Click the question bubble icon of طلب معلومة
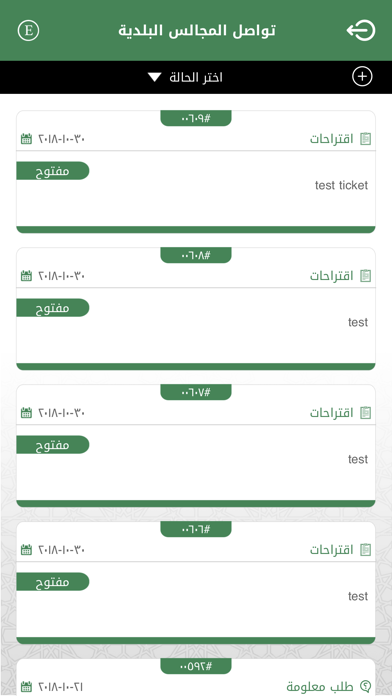The image size is (392, 696). pos(365,686)
